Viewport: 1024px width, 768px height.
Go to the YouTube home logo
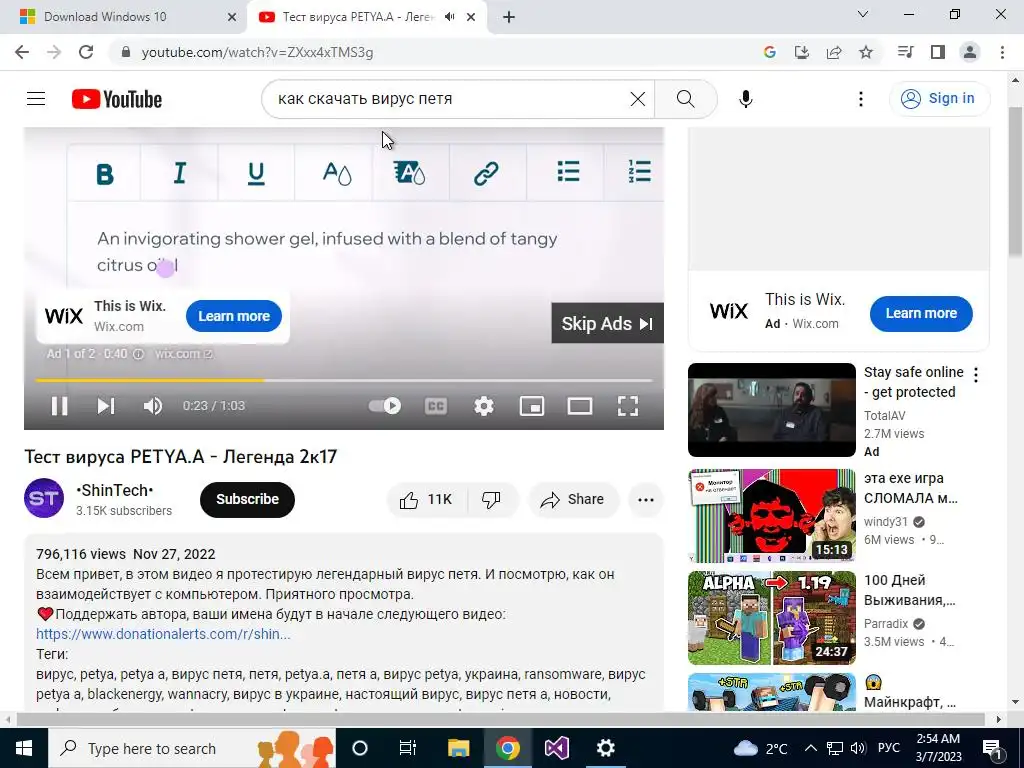point(117,99)
